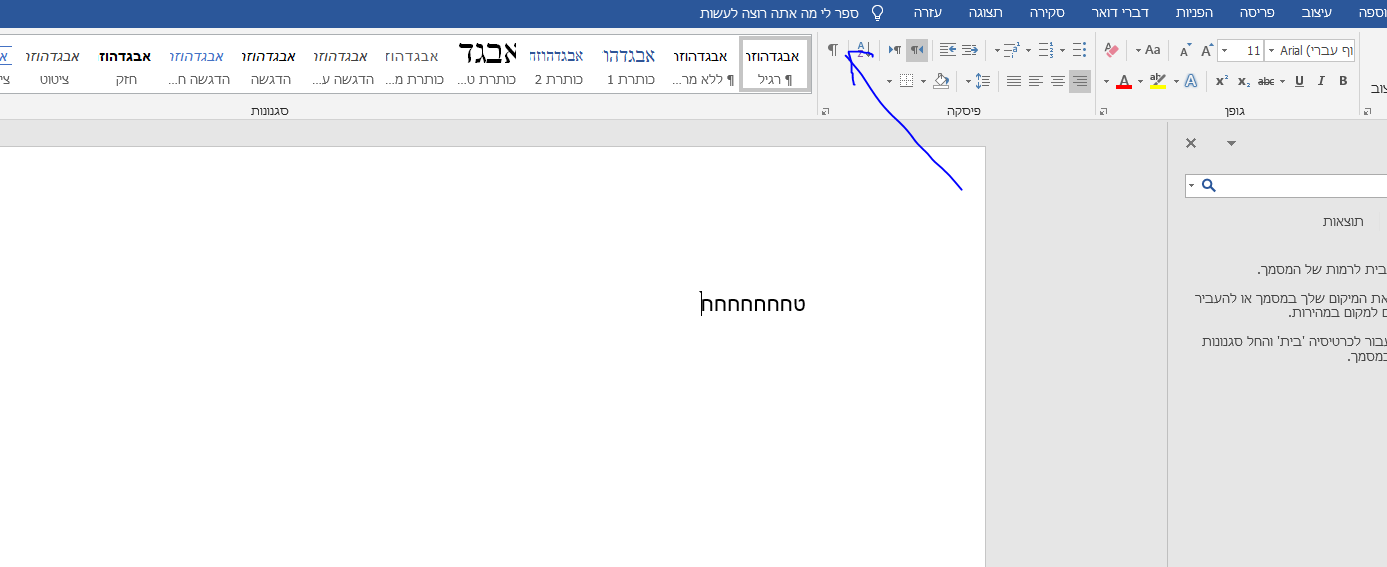
Task: Apply the כותרת 2 style
Action: pyautogui.click(x=558, y=66)
